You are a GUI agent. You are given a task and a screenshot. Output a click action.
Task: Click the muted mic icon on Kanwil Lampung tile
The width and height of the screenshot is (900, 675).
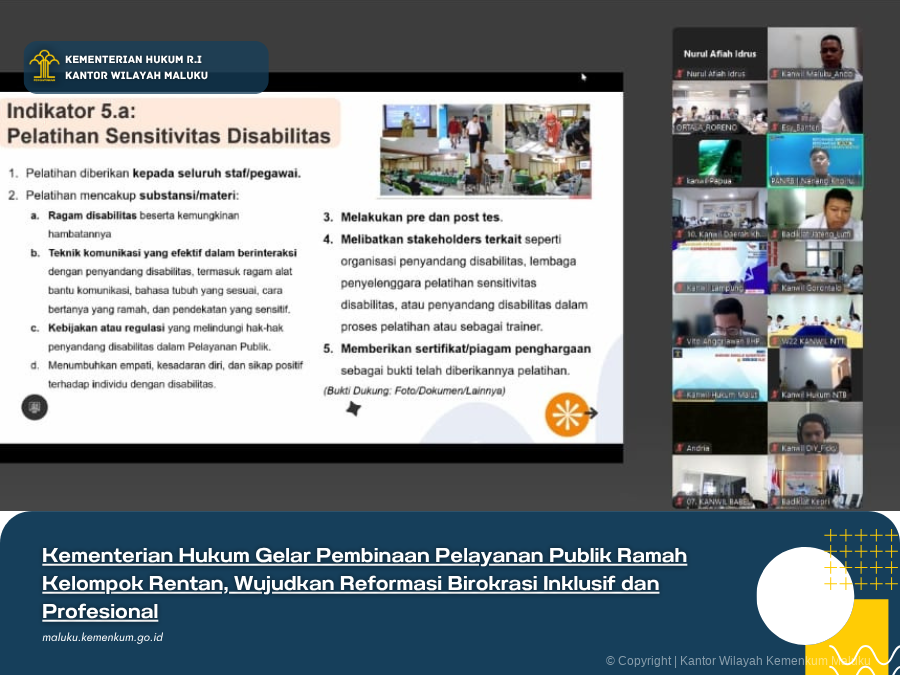(x=680, y=288)
